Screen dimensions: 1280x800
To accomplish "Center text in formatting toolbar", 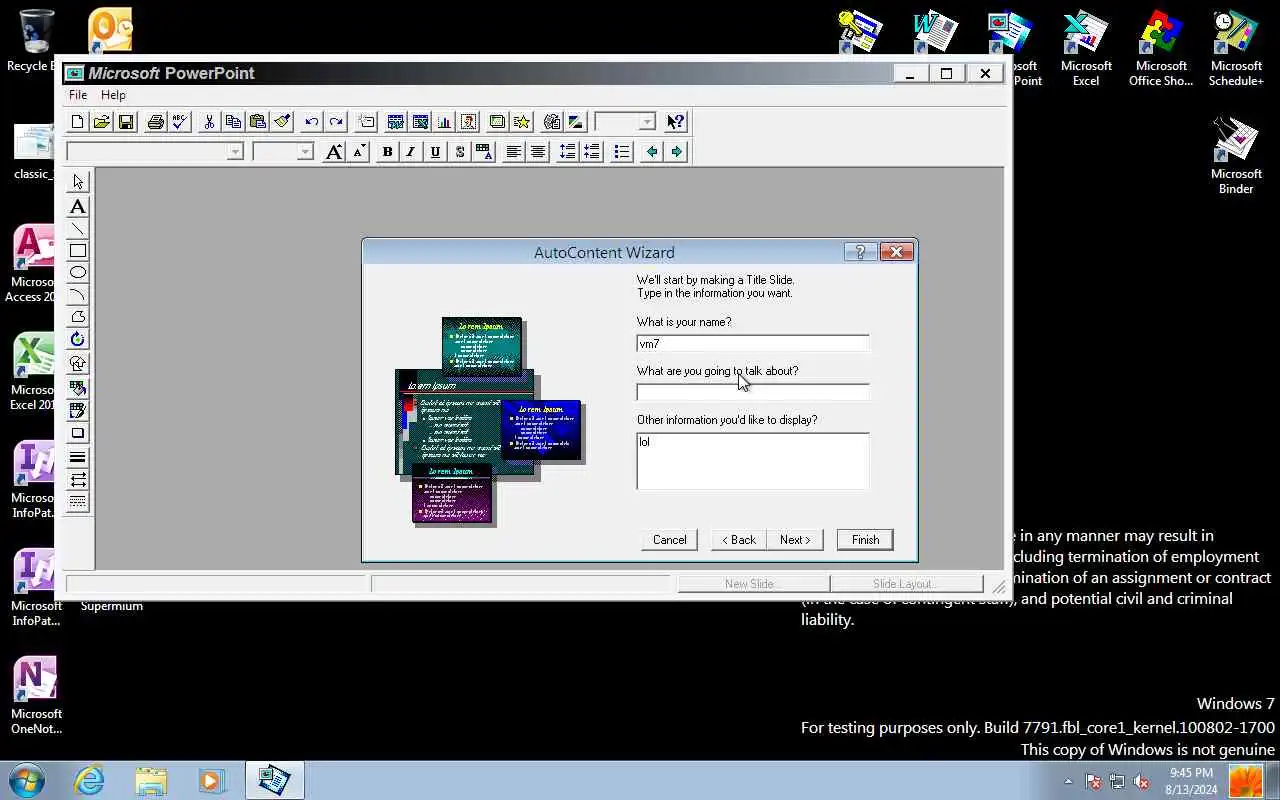I will (538, 152).
